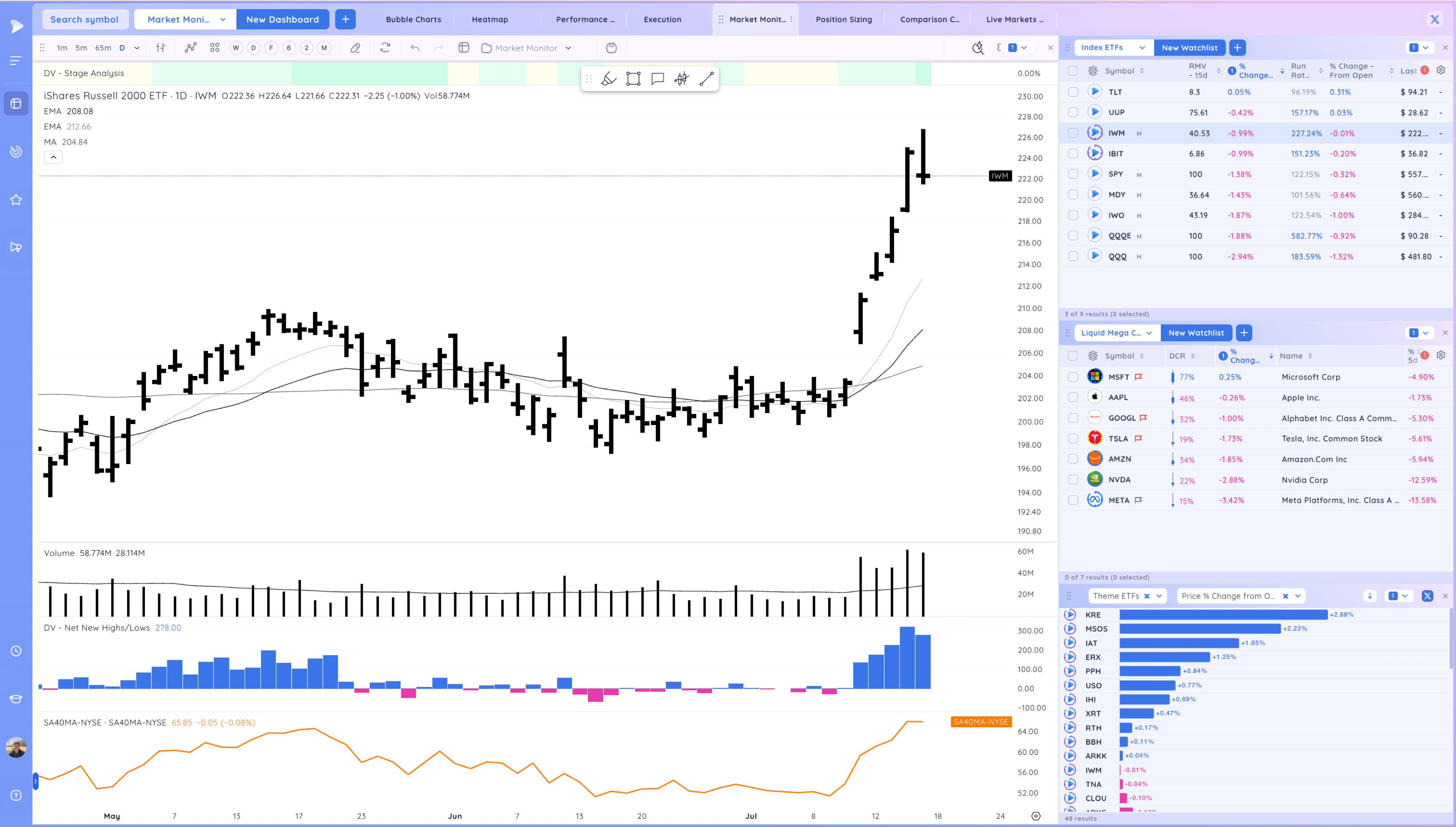The image size is (1456, 827).
Task: Click New Watchlist in Liquid Mega panel
Action: pos(1196,333)
